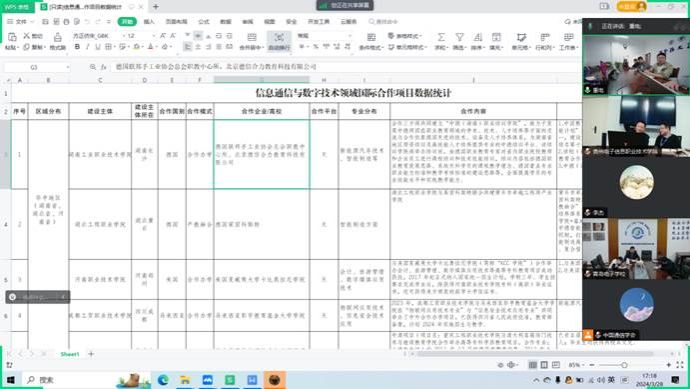This screenshot has height=389, width=690.
Task: Click the Merge and Center (合并居中) icon
Action: coord(252,37)
